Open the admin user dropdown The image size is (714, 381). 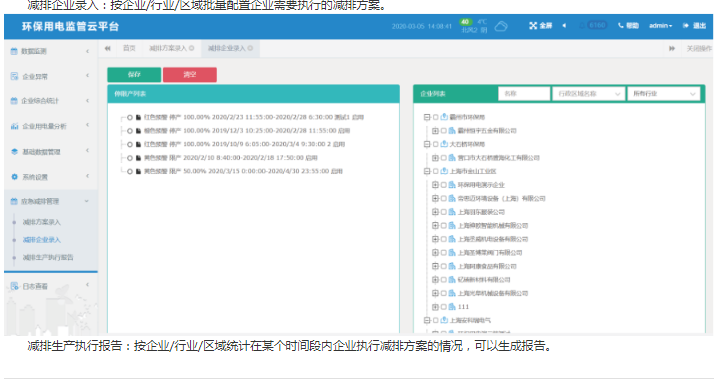click(660, 26)
